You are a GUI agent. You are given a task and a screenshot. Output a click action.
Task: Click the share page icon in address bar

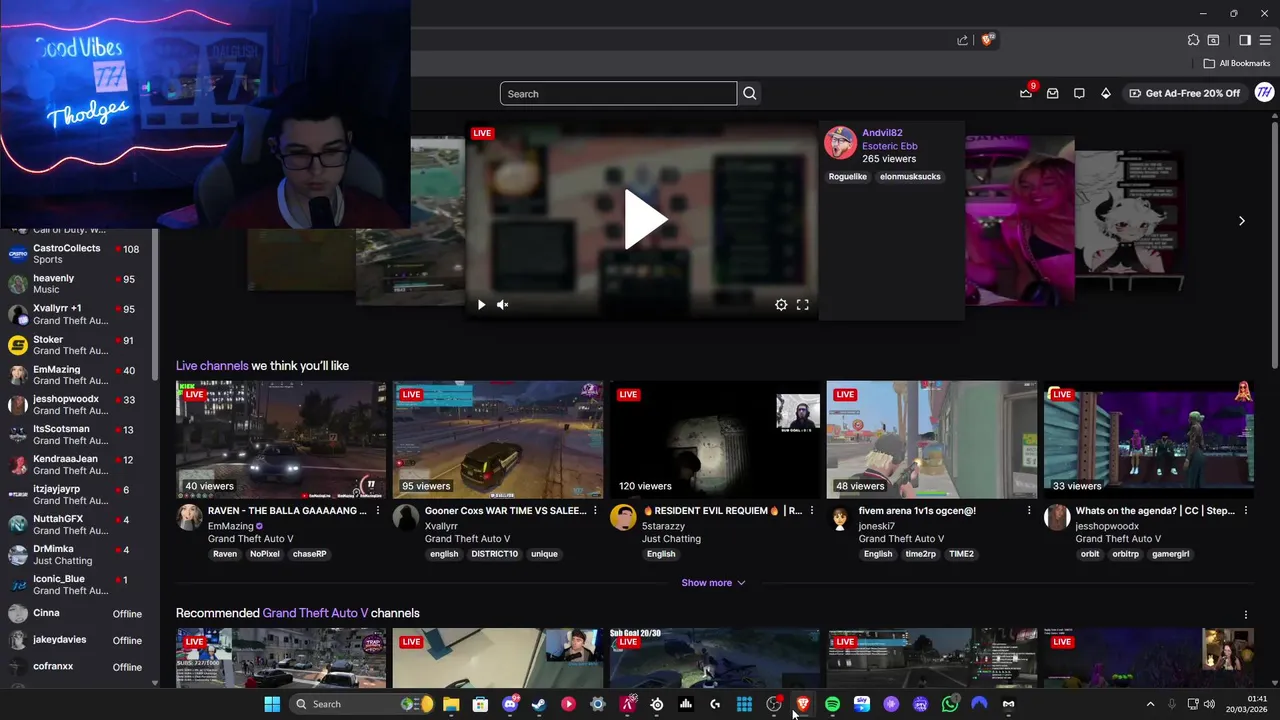point(962,40)
